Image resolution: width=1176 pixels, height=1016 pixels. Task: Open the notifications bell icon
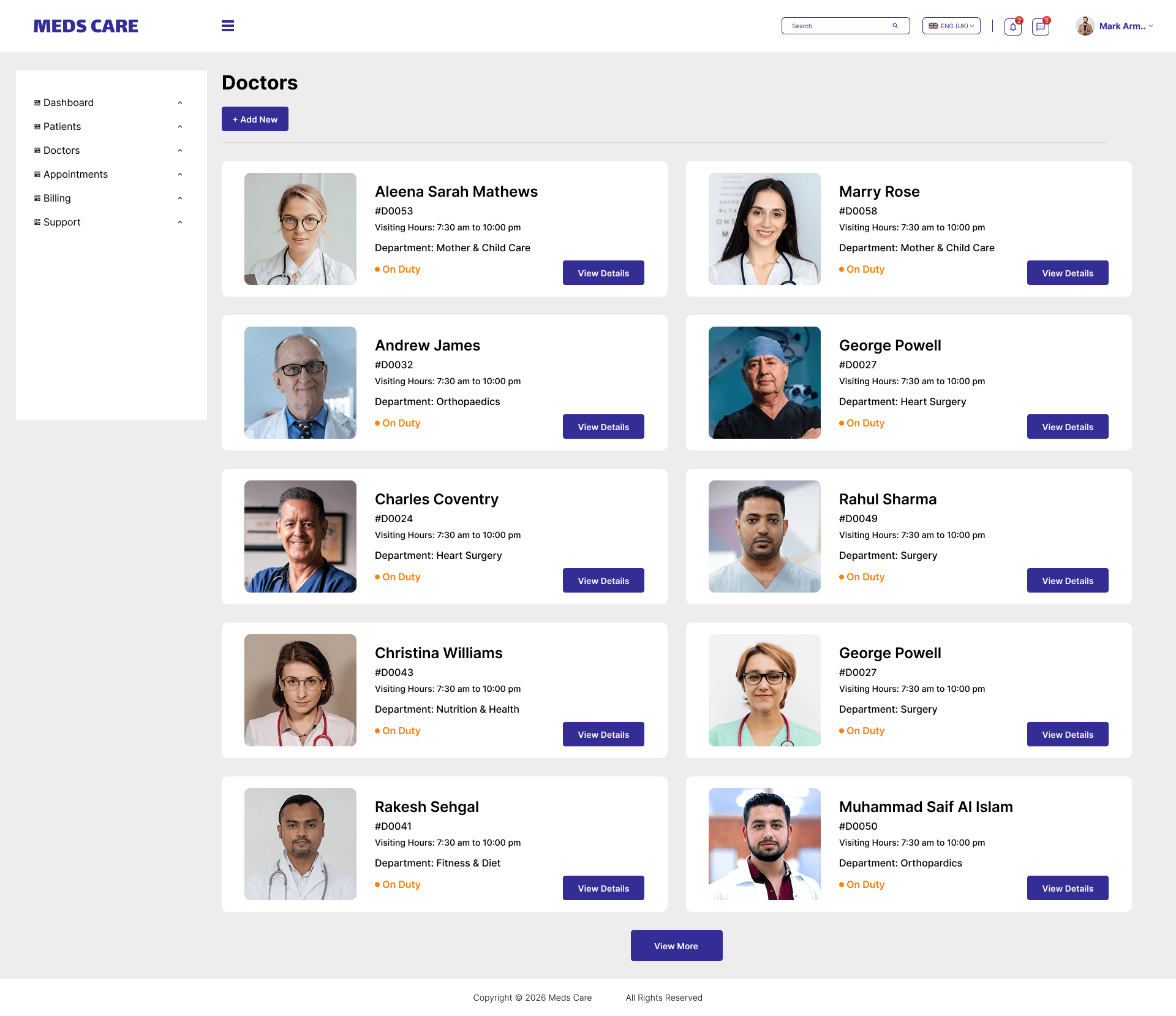click(x=1012, y=26)
